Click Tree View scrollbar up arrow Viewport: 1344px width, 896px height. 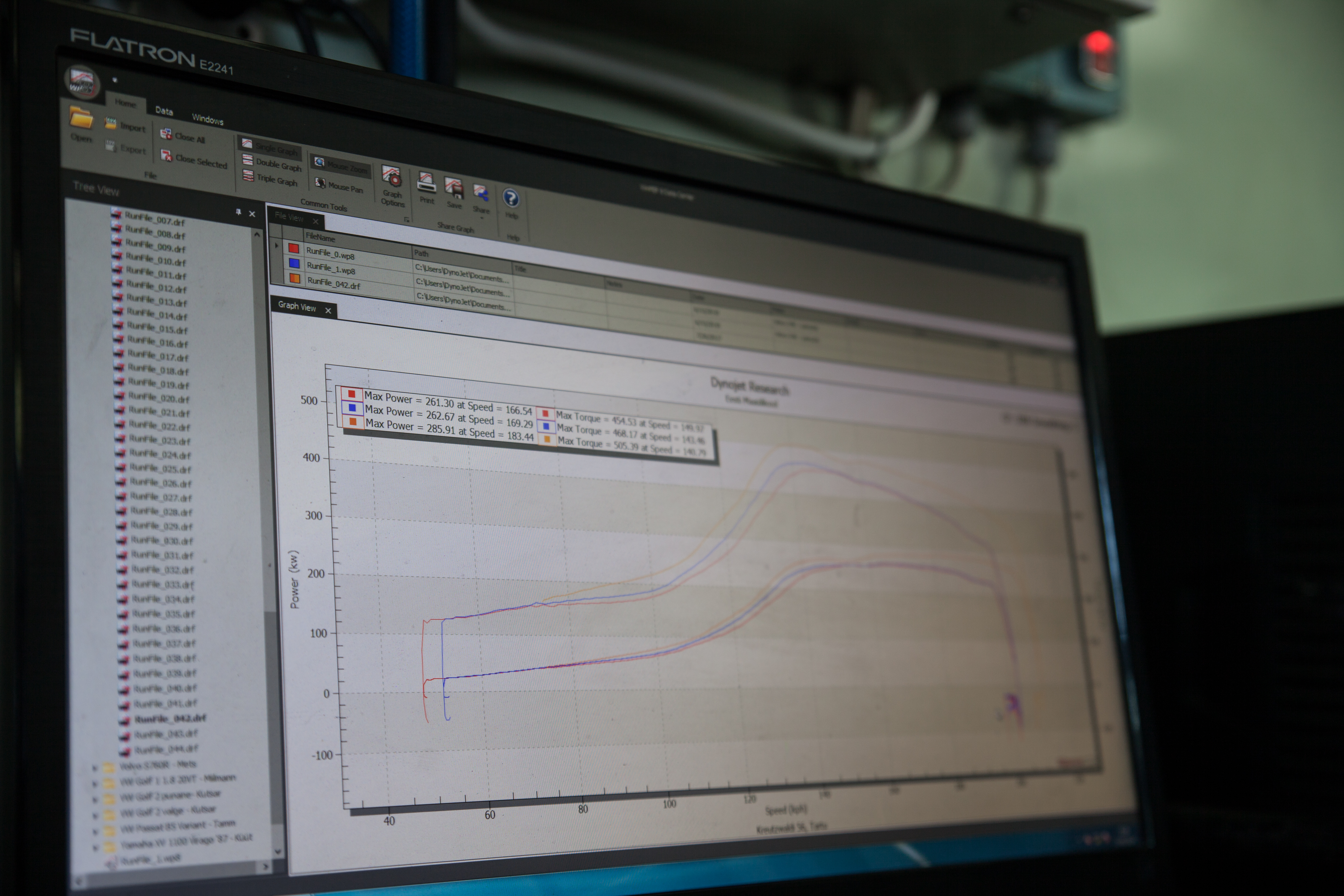[257, 234]
